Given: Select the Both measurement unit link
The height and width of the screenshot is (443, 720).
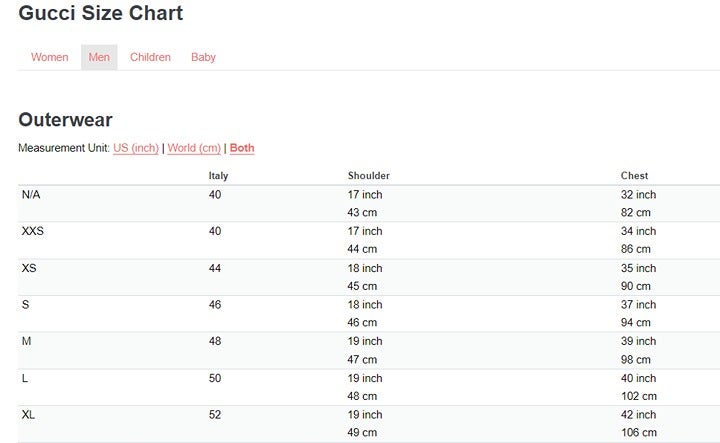Looking at the screenshot, I should point(242,148).
